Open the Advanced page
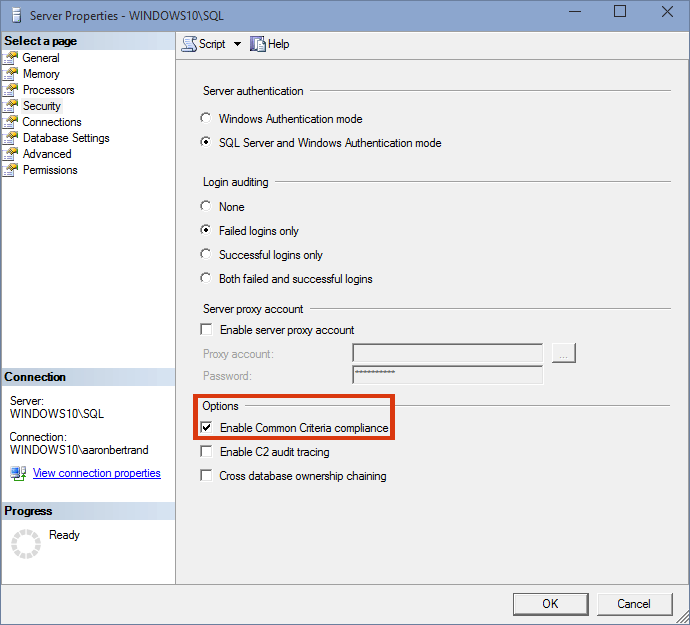The image size is (690, 625). (47, 154)
